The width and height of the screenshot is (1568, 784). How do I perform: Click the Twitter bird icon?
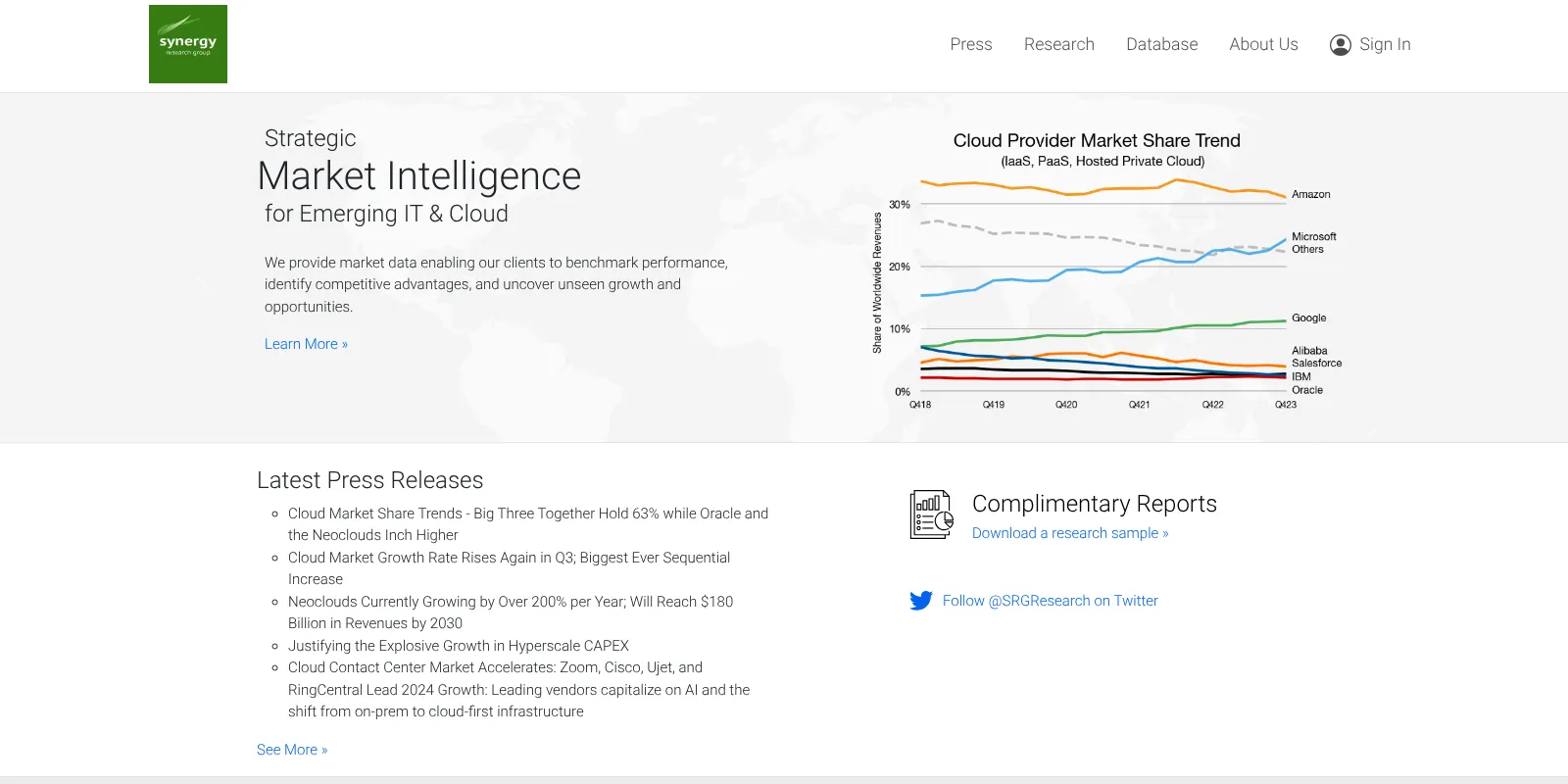pyautogui.click(x=921, y=601)
